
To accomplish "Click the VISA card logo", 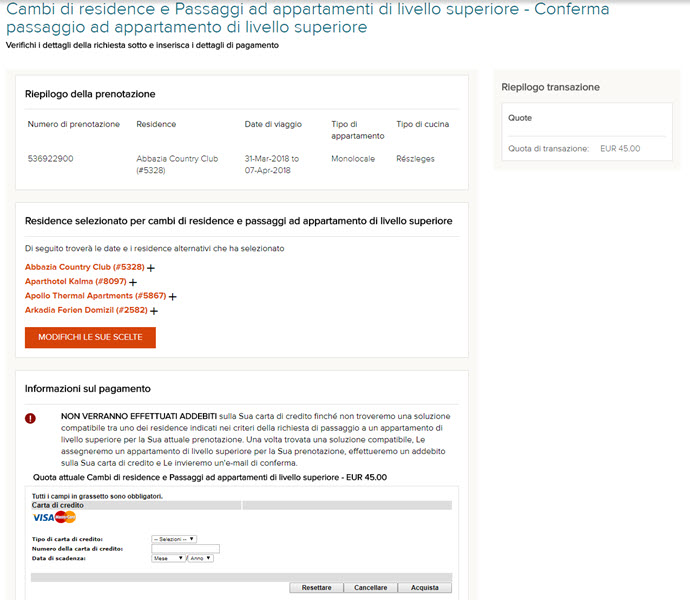I will [x=43, y=517].
